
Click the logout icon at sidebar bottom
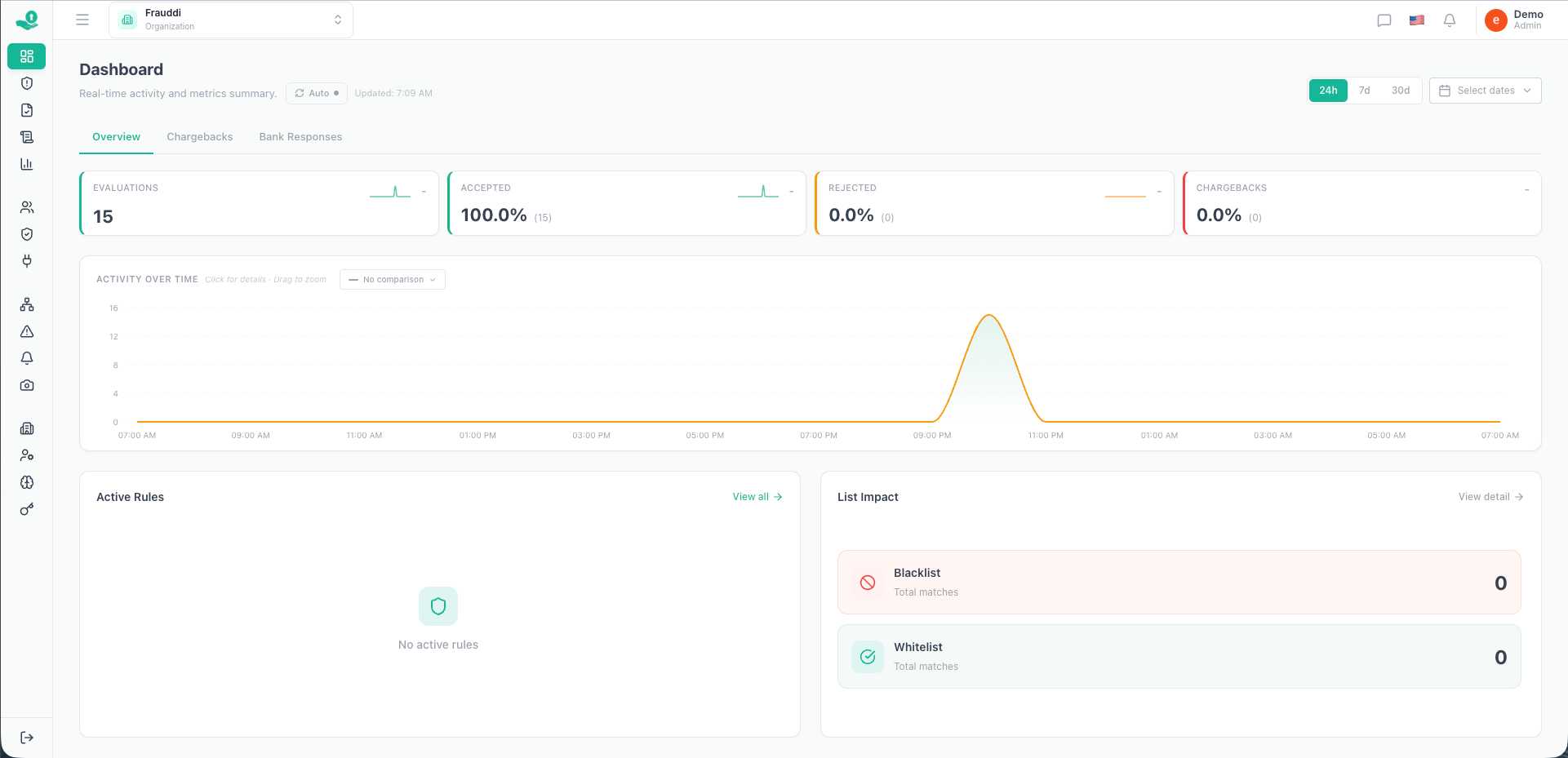coord(27,738)
